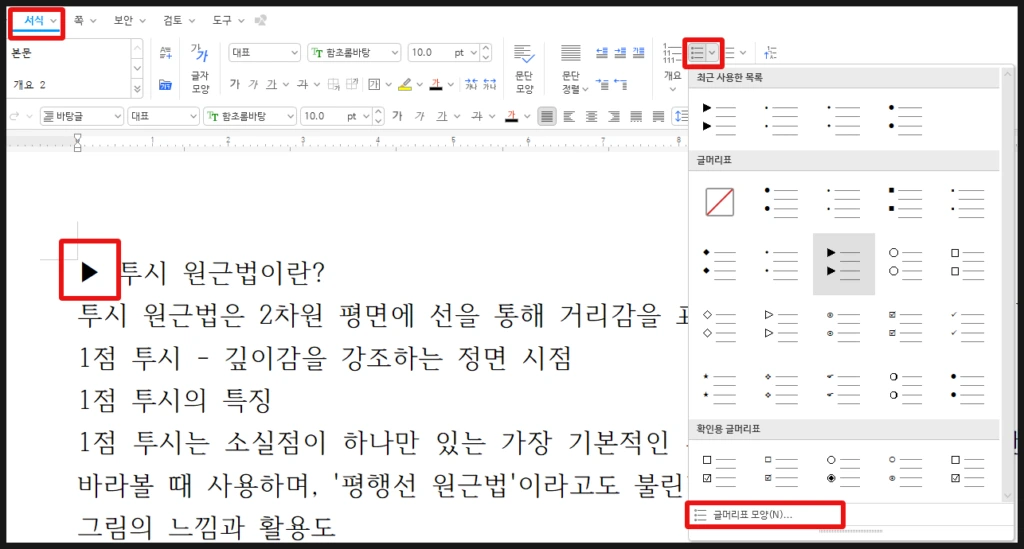Viewport: 1024px width, 549px height.
Task: Open the bullet list dropdown arrow
Action: point(712,53)
